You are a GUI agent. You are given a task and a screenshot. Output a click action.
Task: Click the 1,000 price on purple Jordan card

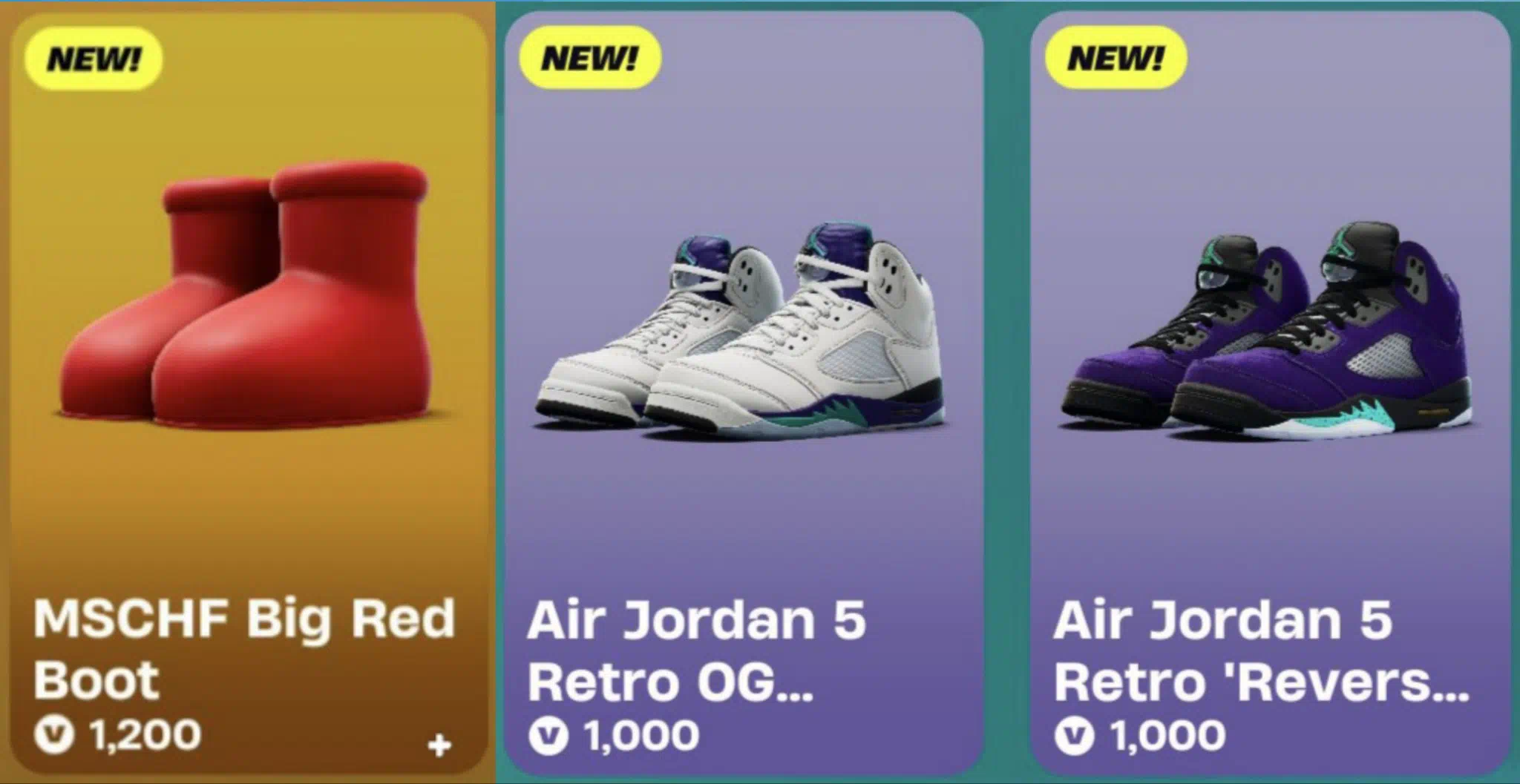tap(1167, 736)
